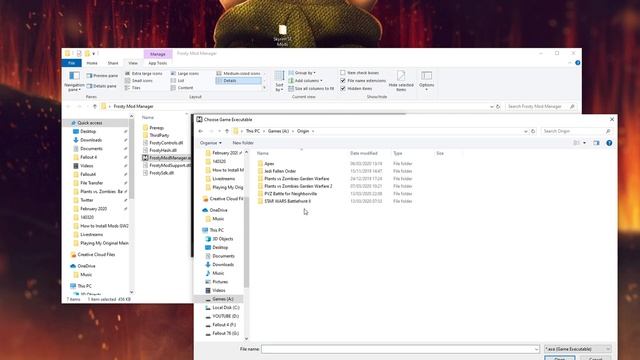The height and width of the screenshot is (360, 640).
Task: Select the Plants vs Zombies Garden Warfare 2 folder
Action: [298, 186]
